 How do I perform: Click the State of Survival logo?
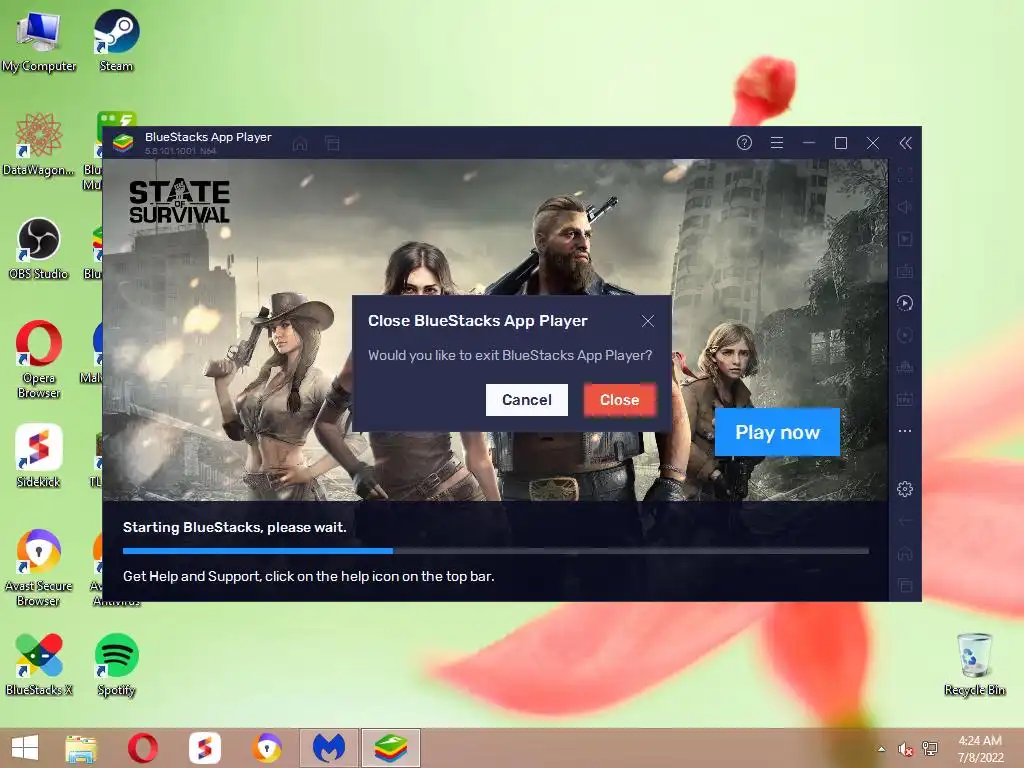(x=180, y=201)
